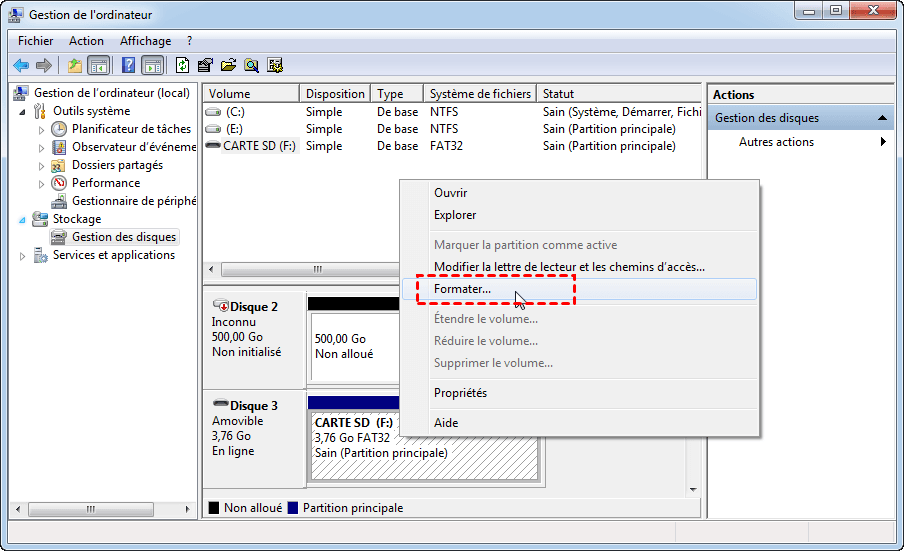This screenshot has width=904, height=551.
Task: Click the Planificateur de tâches clock icon
Action: point(59,129)
